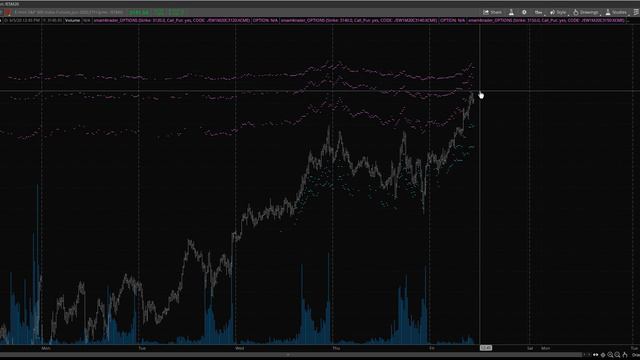The image size is (640, 360).
Task: Click the Wed label on time axis
Action: click(240, 348)
